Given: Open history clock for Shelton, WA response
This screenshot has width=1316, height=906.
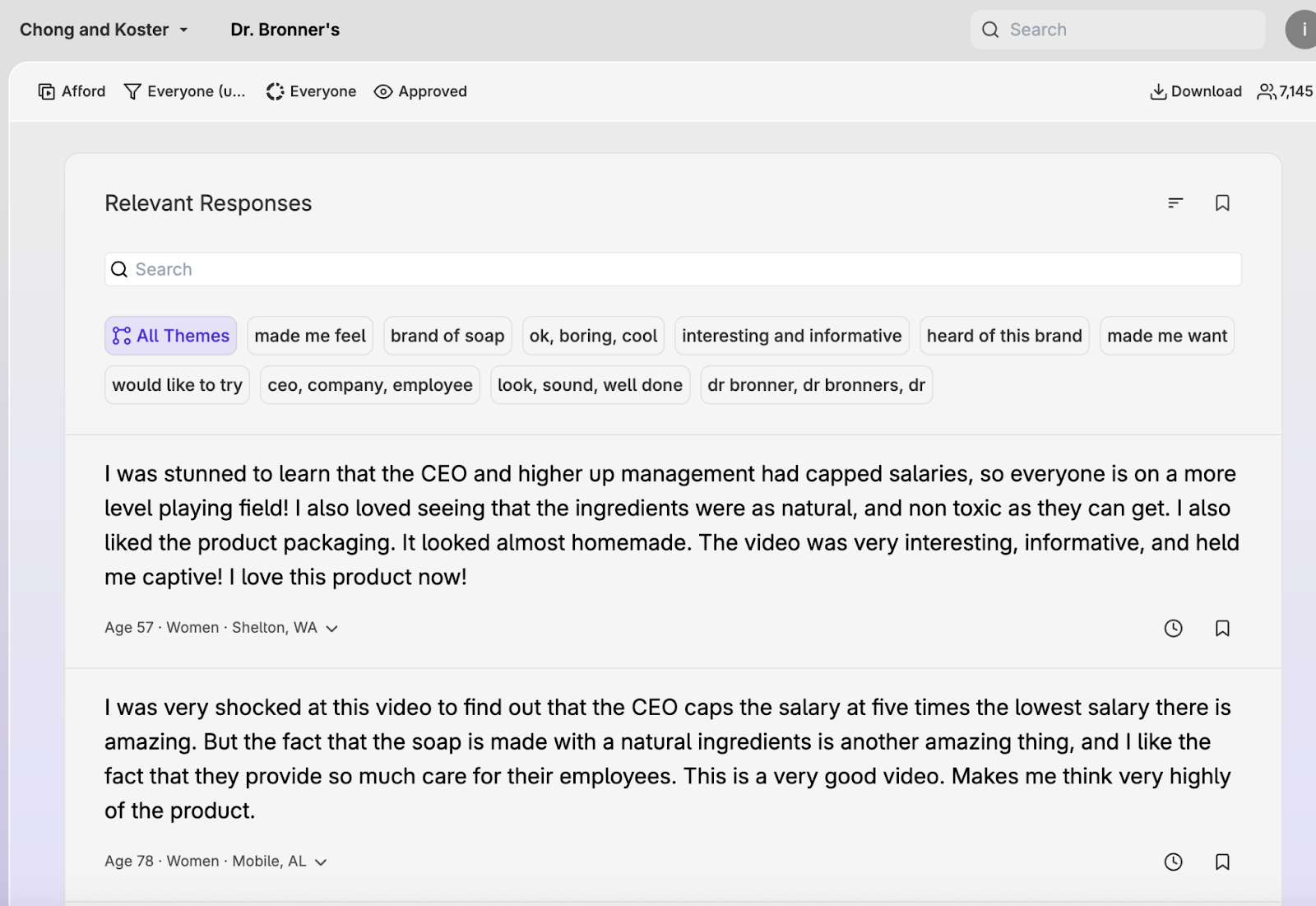Looking at the screenshot, I should (1173, 629).
